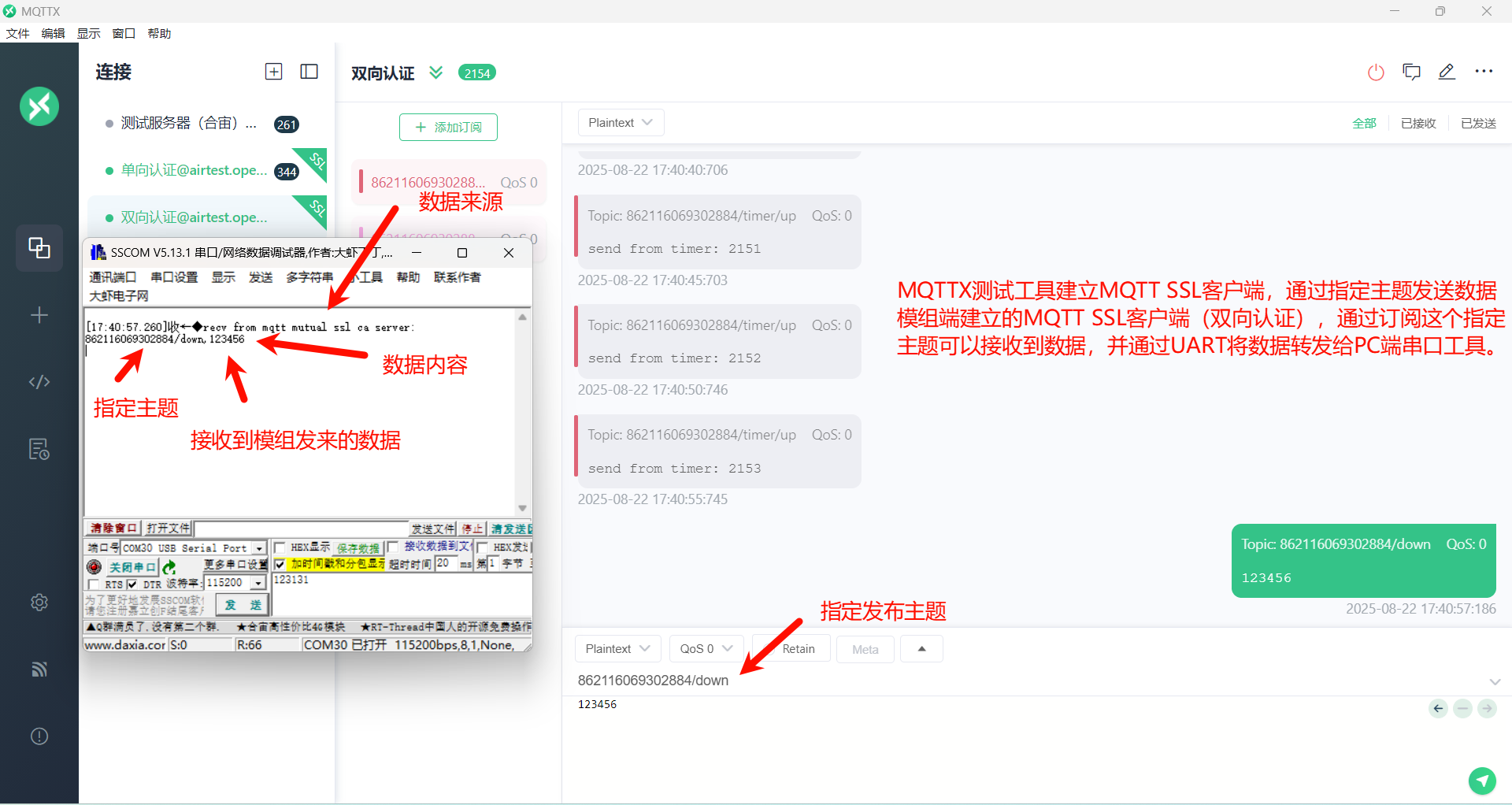Viewport: 1512px width, 805px height.
Task: Open publish Plaintext payload format dropdown
Action: (x=618, y=649)
